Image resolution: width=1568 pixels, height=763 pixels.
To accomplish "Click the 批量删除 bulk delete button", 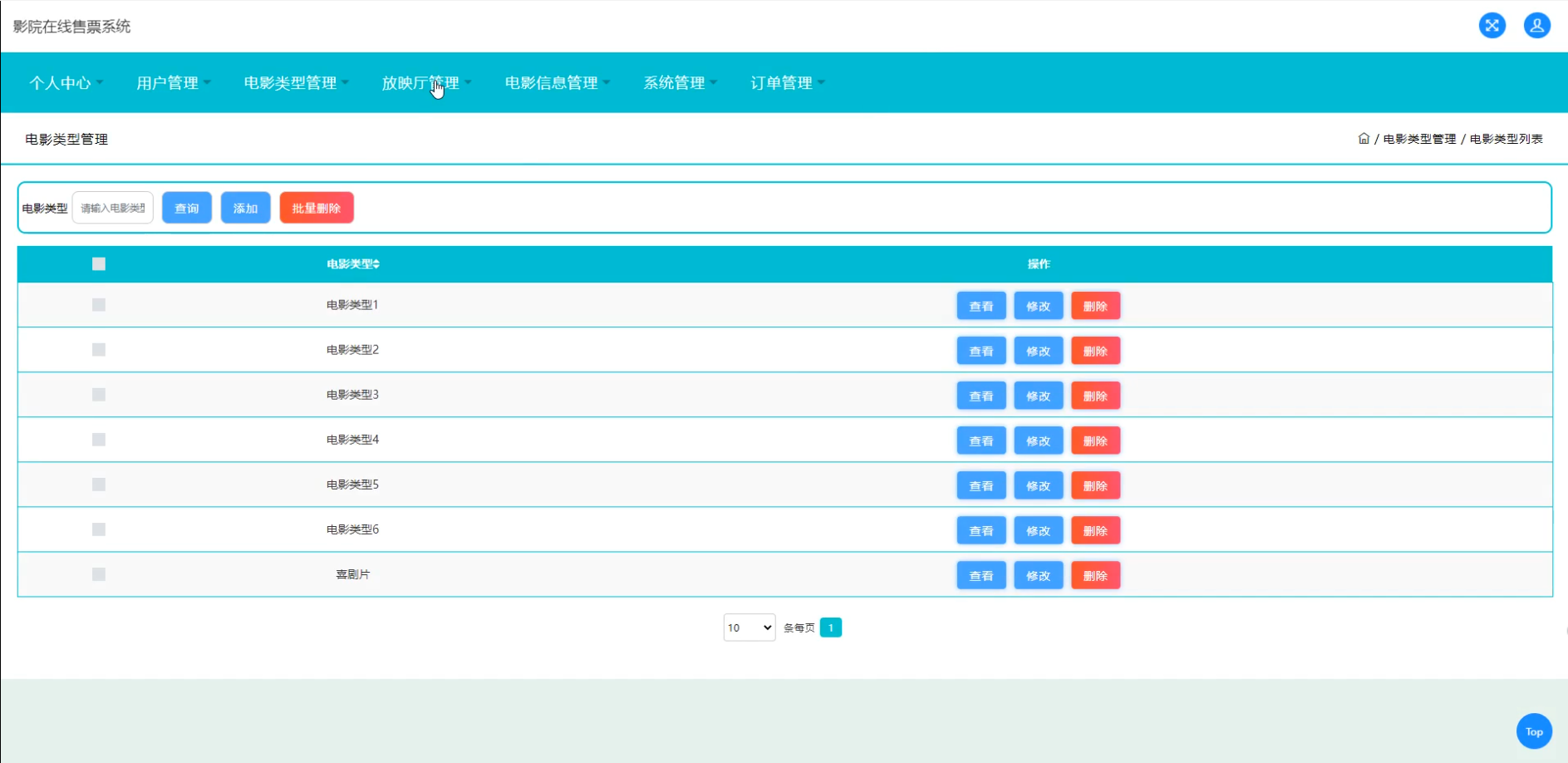I will (x=317, y=208).
